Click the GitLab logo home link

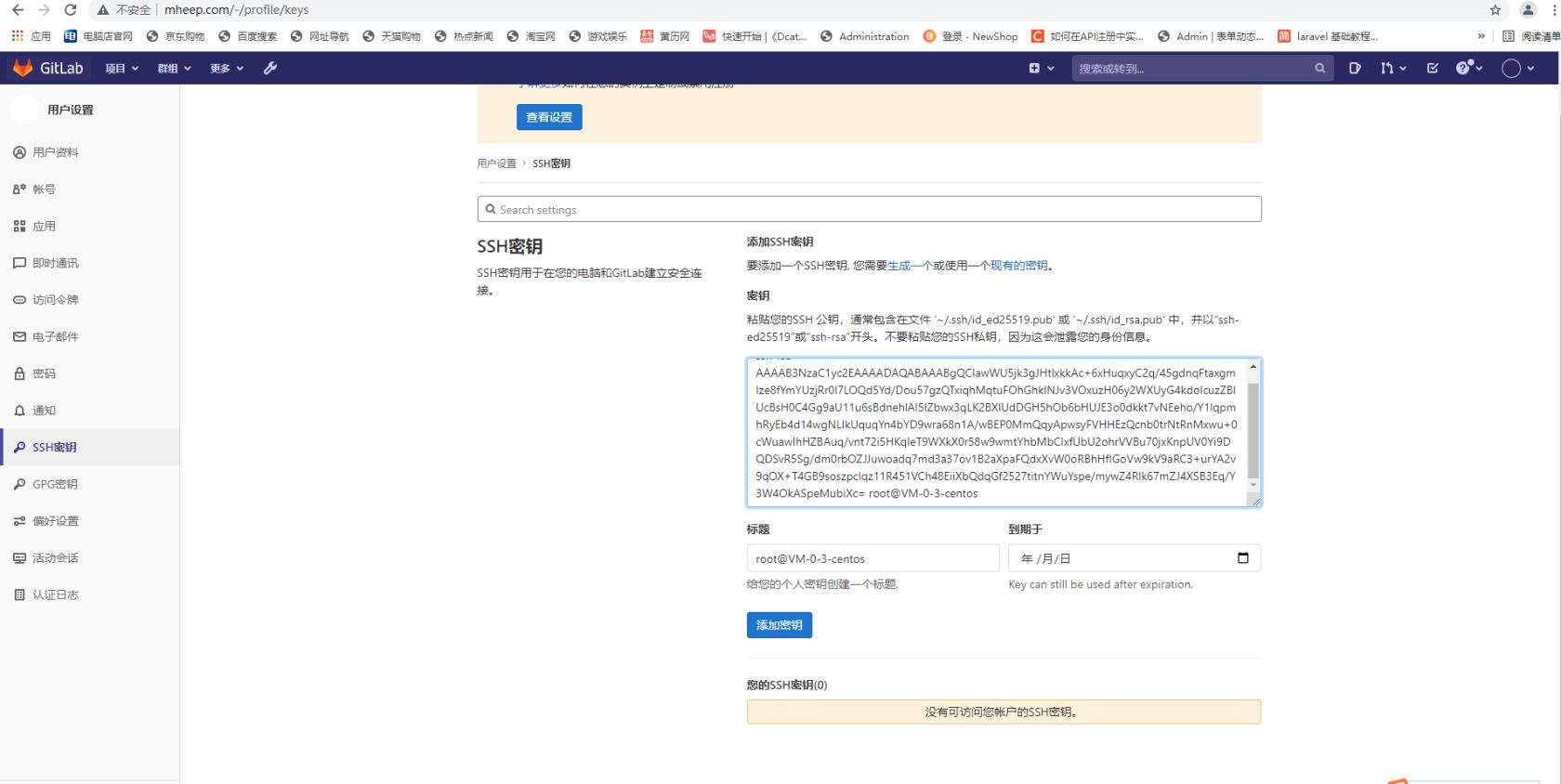pos(48,68)
